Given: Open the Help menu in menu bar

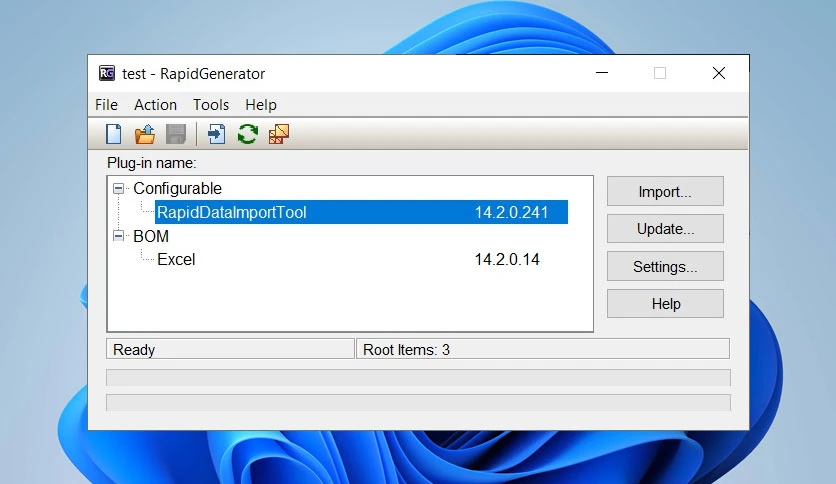Looking at the screenshot, I should click(261, 104).
